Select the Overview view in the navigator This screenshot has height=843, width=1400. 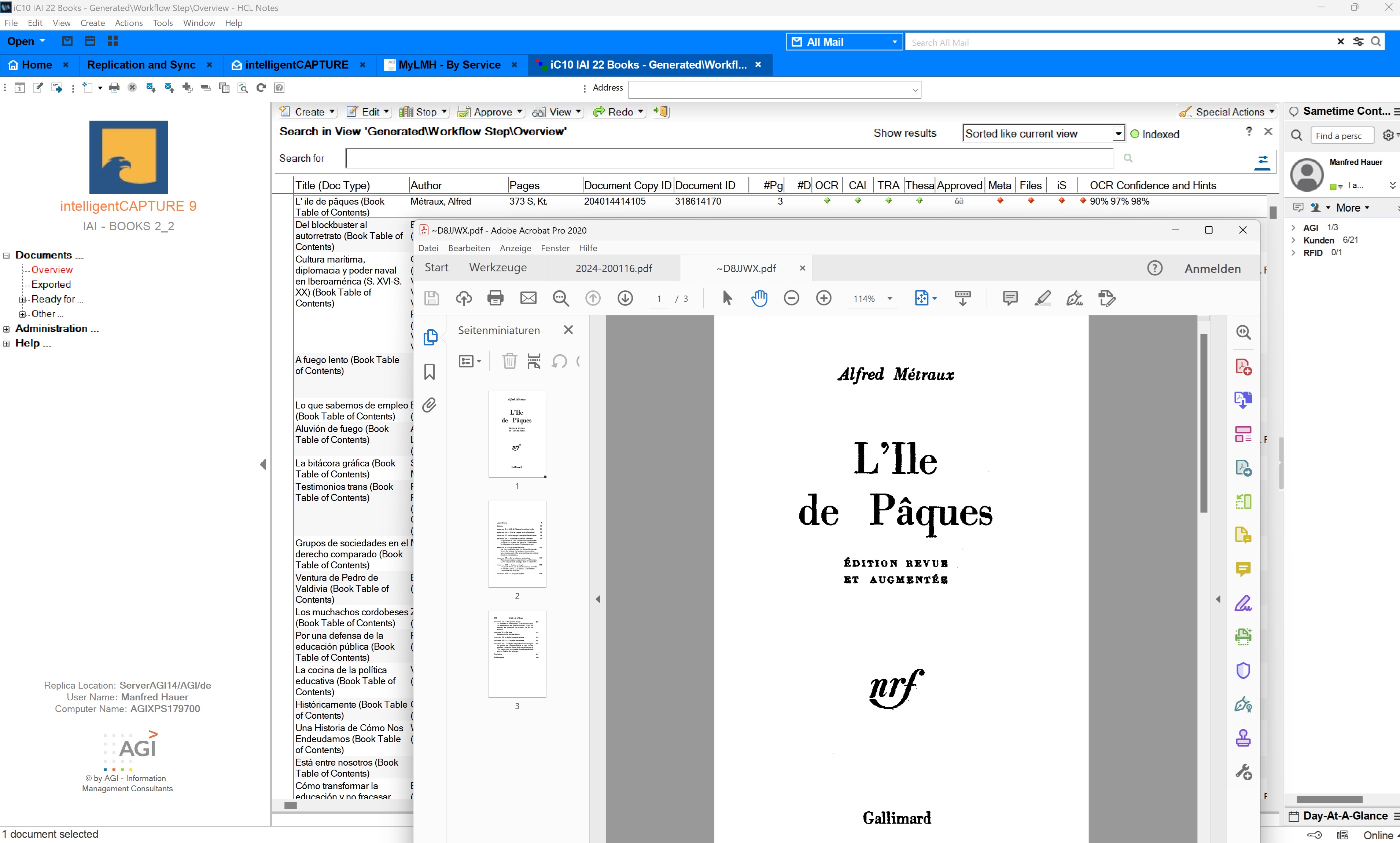pyautogui.click(x=52, y=270)
